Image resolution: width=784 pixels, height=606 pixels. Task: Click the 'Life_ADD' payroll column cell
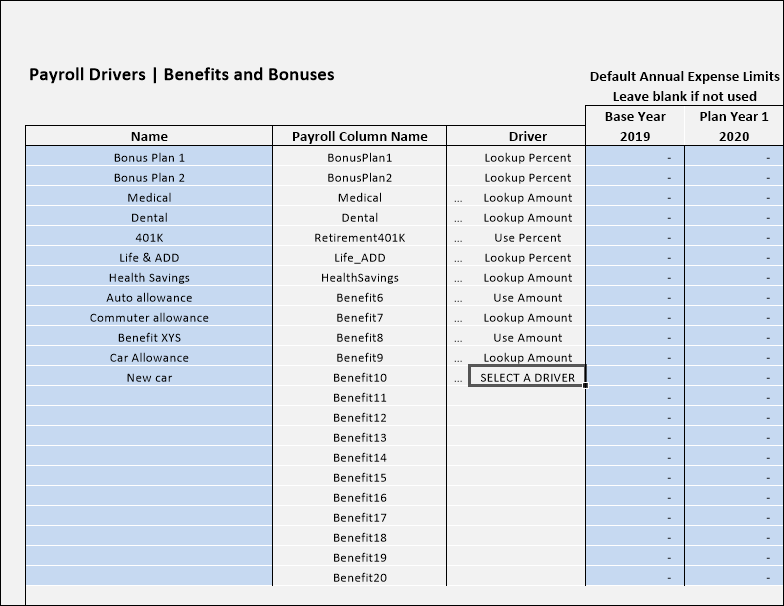click(360, 258)
